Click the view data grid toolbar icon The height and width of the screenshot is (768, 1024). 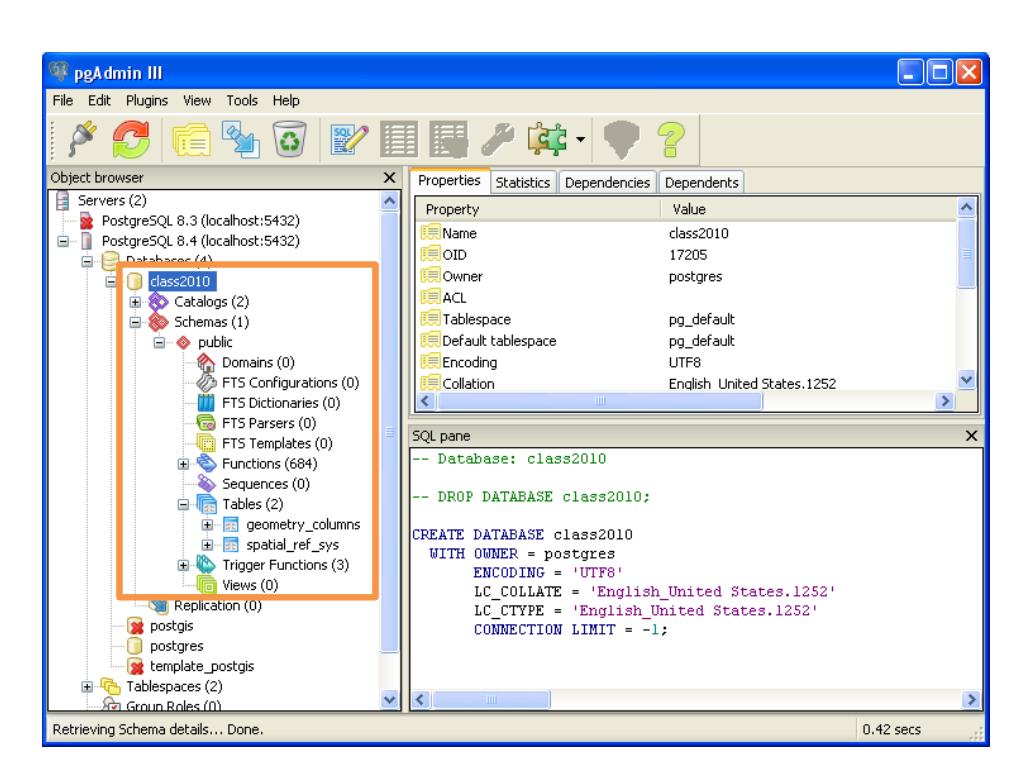[399, 139]
